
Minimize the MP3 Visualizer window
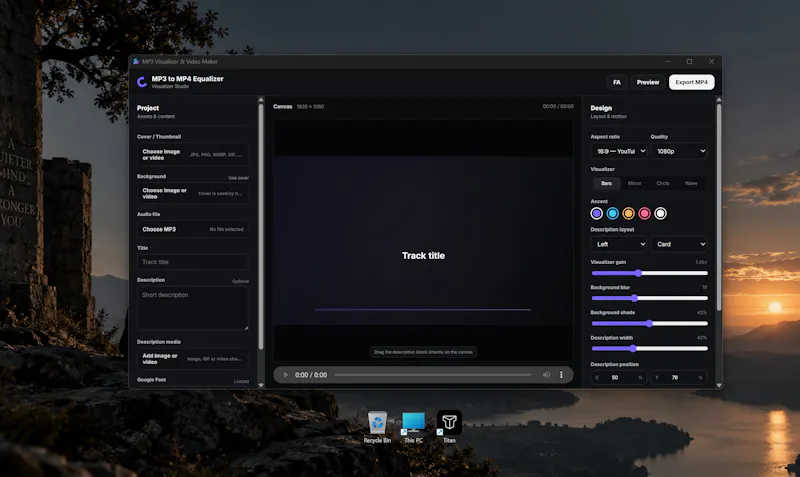(x=667, y=61)
